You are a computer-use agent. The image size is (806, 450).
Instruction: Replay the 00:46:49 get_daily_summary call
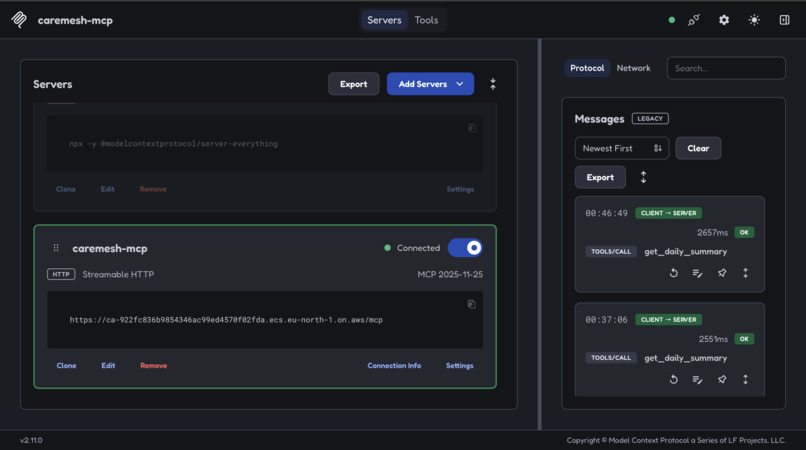click(x=673, y=273)
